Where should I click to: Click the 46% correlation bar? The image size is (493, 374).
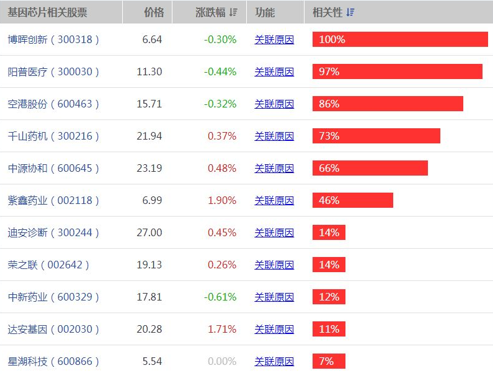point(353,200)
